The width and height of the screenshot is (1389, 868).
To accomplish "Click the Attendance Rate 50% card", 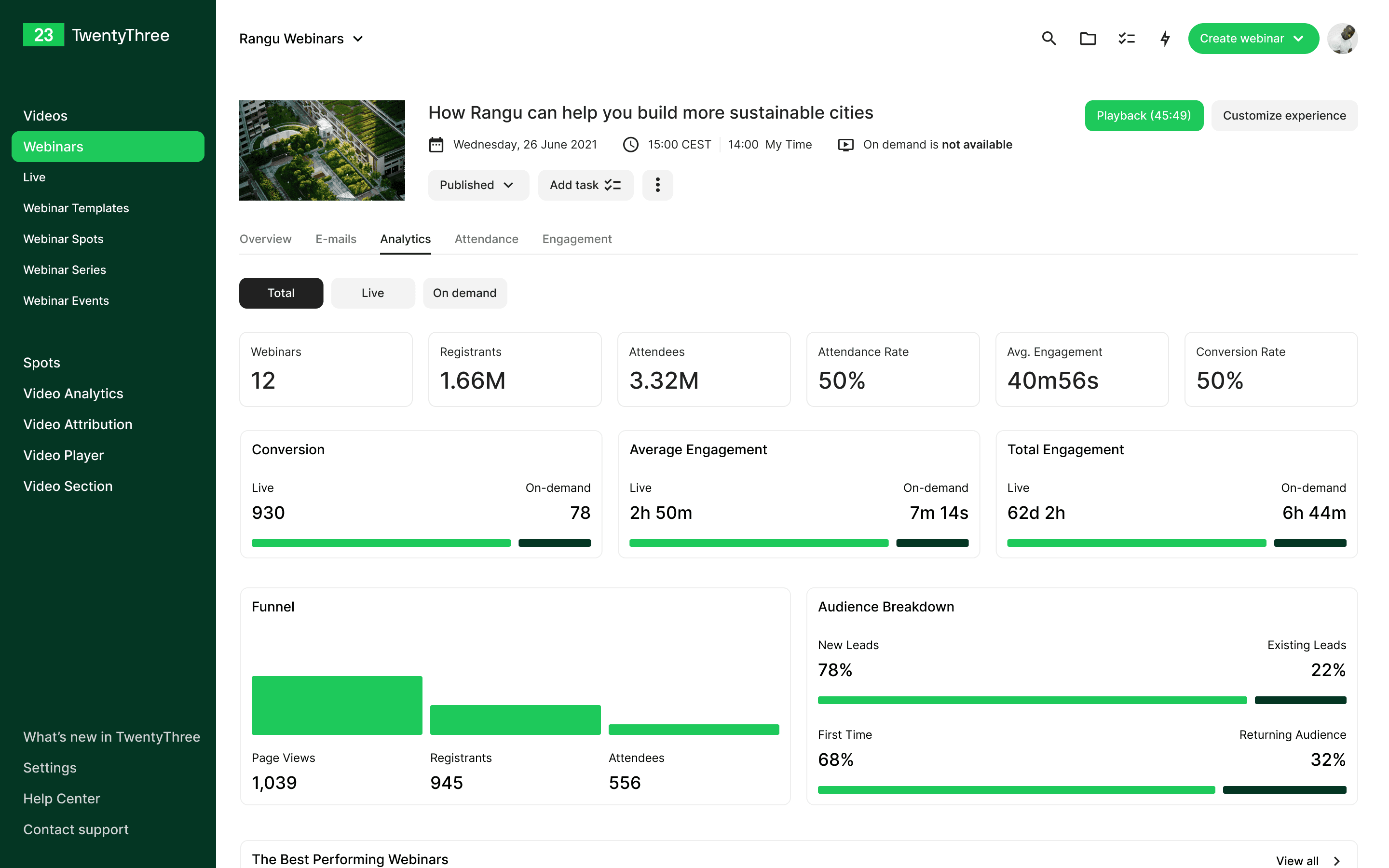I will (x=893, y=369).
